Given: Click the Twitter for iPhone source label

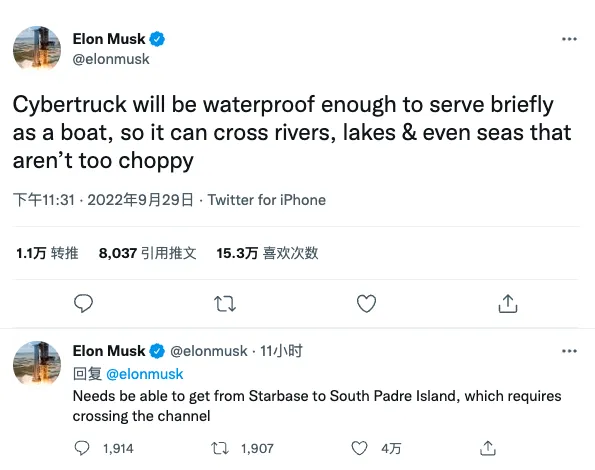Looking at the screenshot, I should tap(267, 200).
